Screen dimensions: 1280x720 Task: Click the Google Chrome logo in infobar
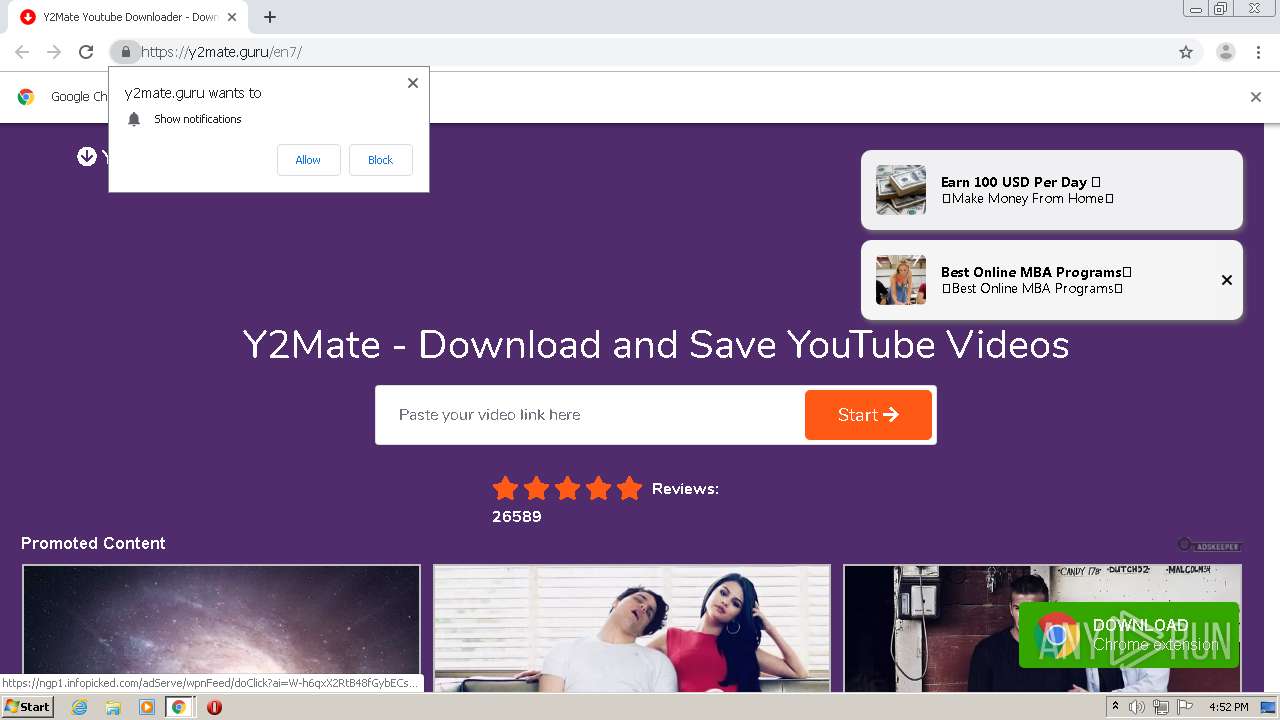click(26, 97)
